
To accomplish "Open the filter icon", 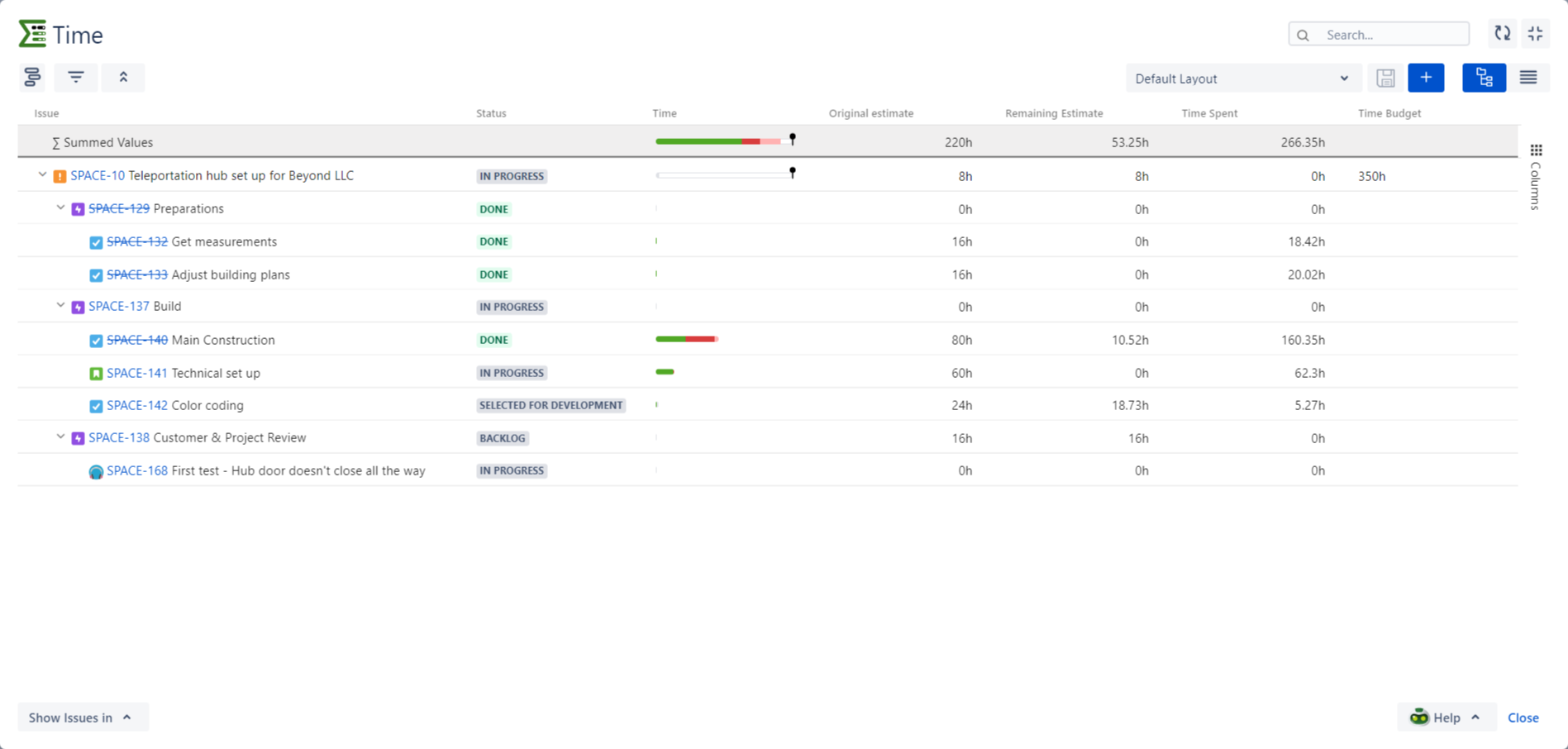I will pos(75,77).
